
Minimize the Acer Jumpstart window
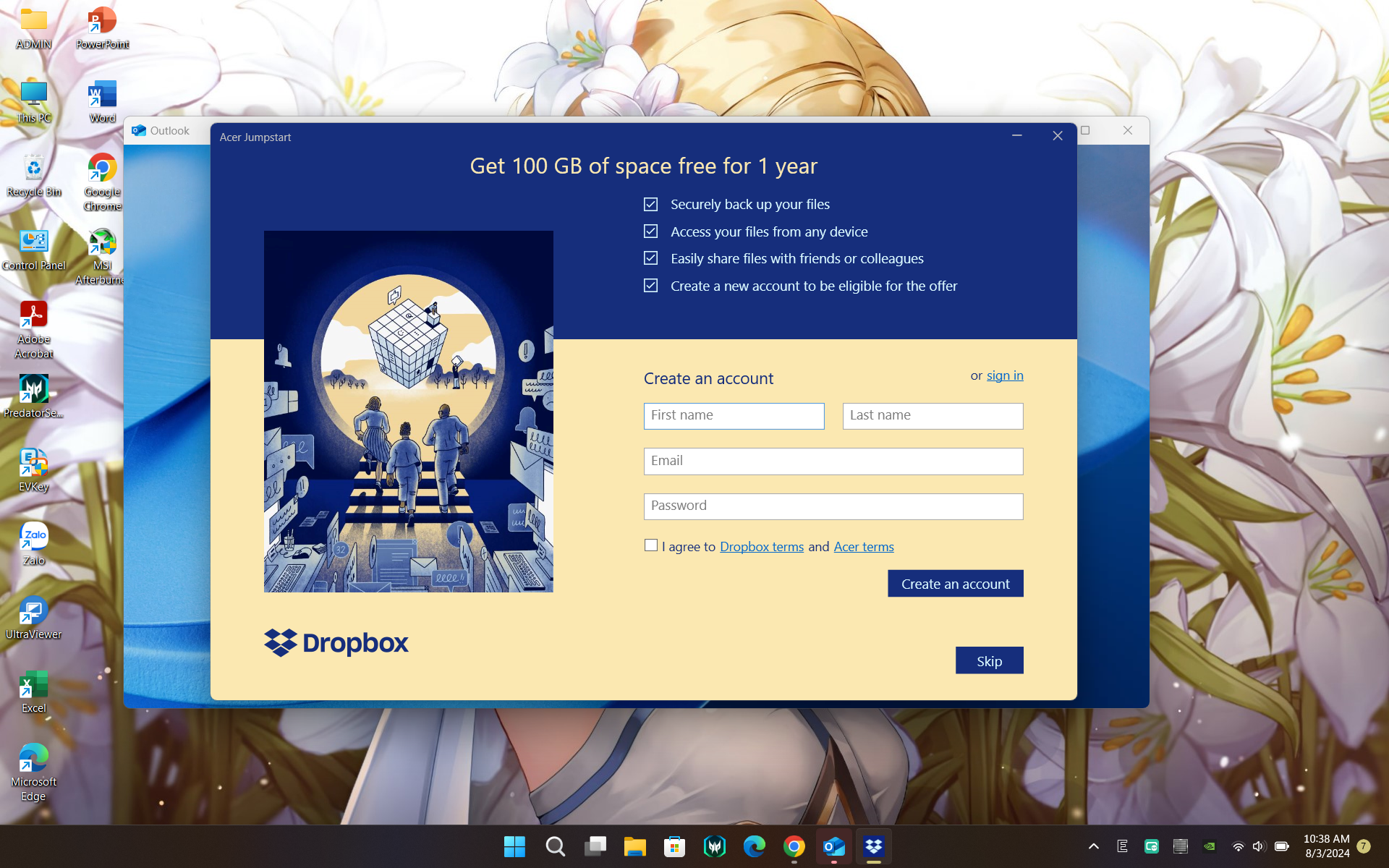[1016, 136]
